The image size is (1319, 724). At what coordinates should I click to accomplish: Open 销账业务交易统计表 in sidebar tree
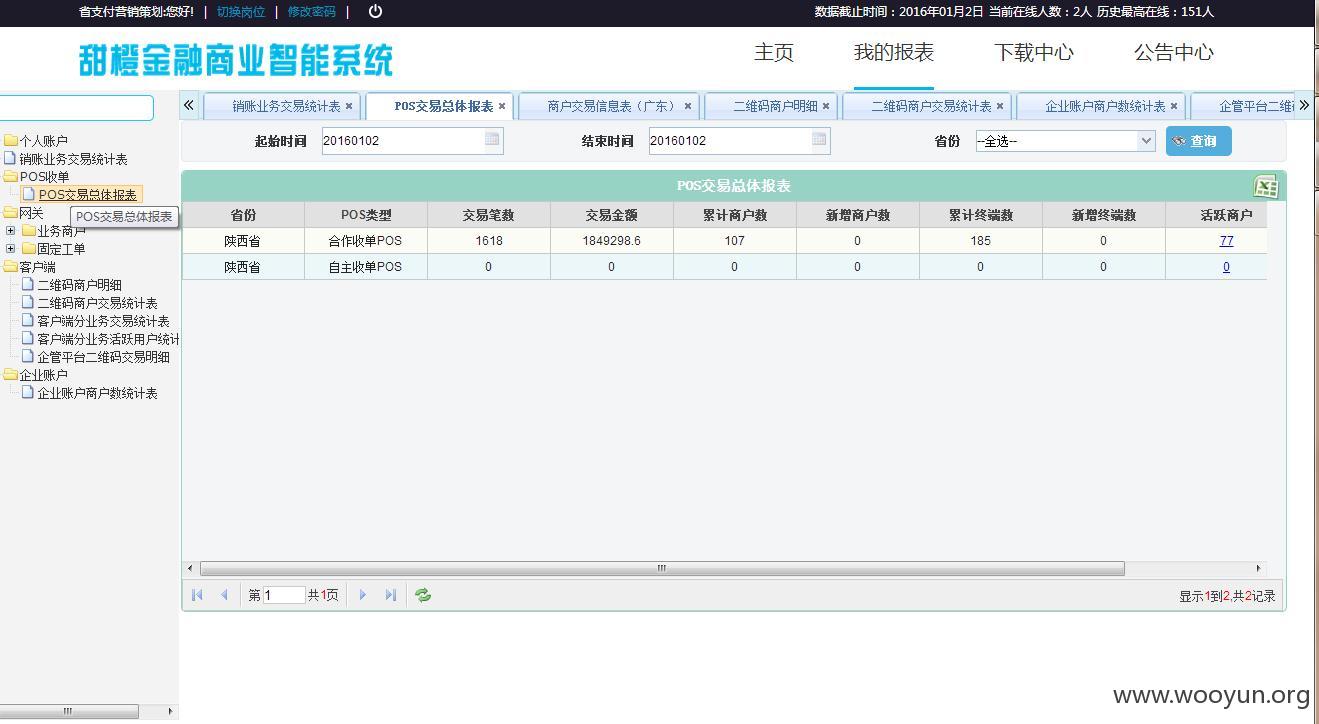(x=73, y=159)
